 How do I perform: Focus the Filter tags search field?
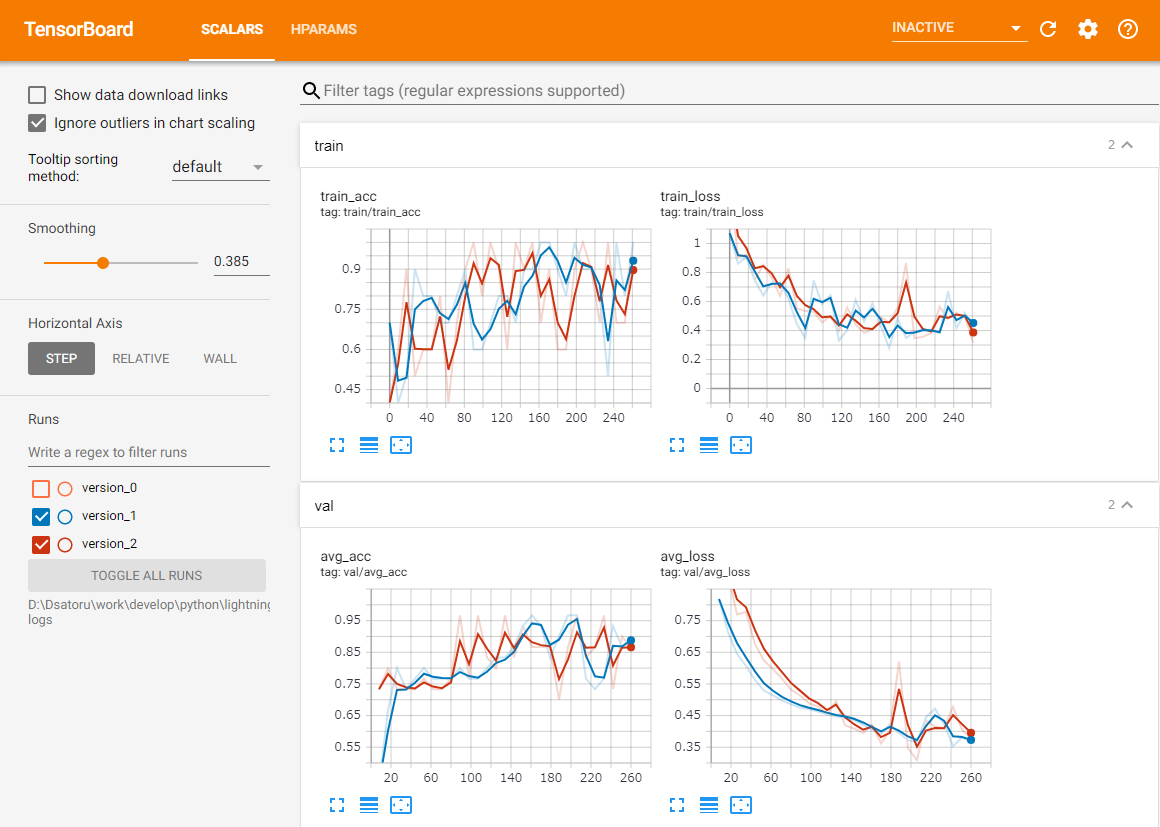(729, 91)
